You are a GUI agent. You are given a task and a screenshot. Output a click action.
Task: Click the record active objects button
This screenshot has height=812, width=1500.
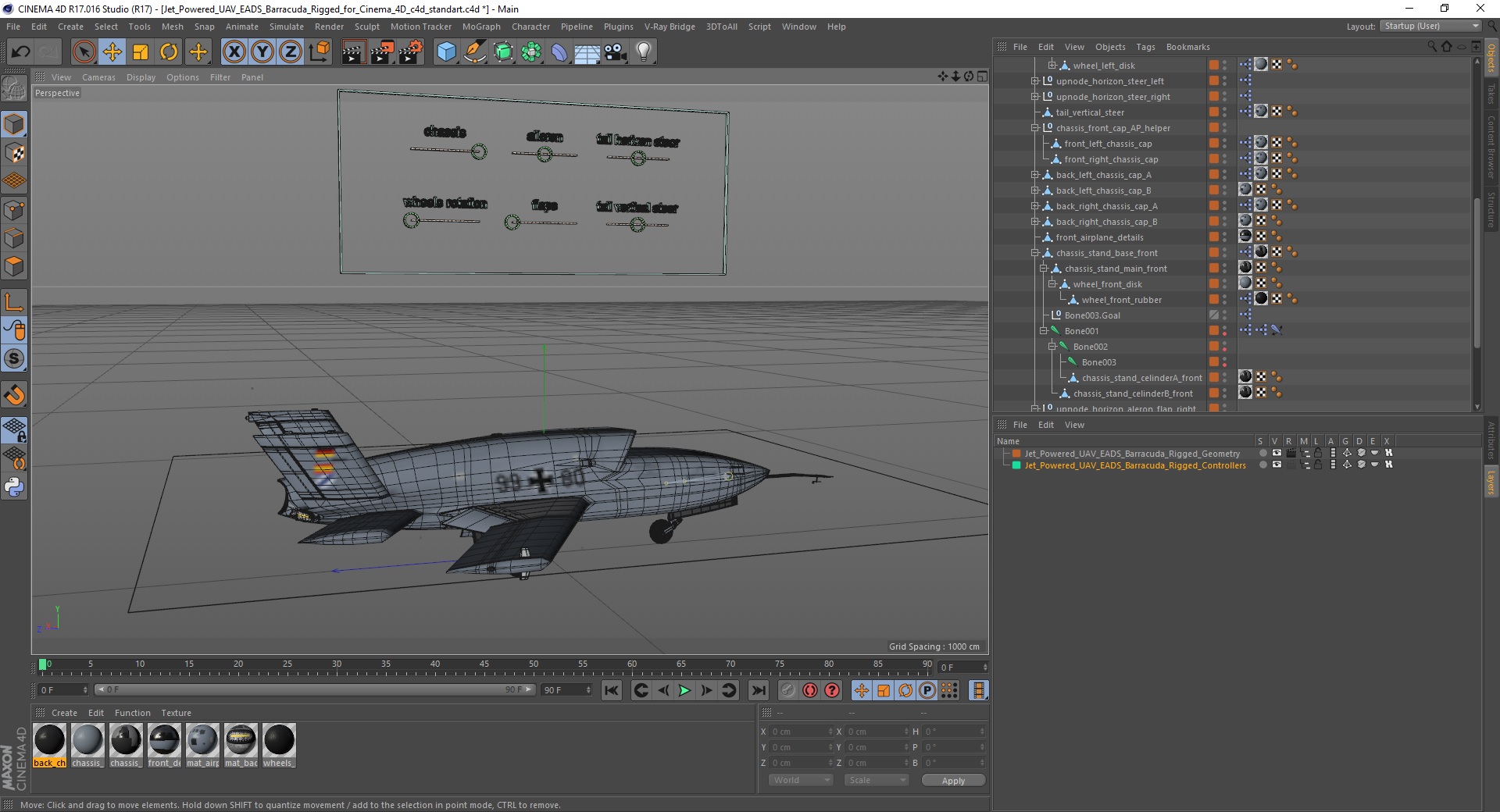[x=788, y=690]
